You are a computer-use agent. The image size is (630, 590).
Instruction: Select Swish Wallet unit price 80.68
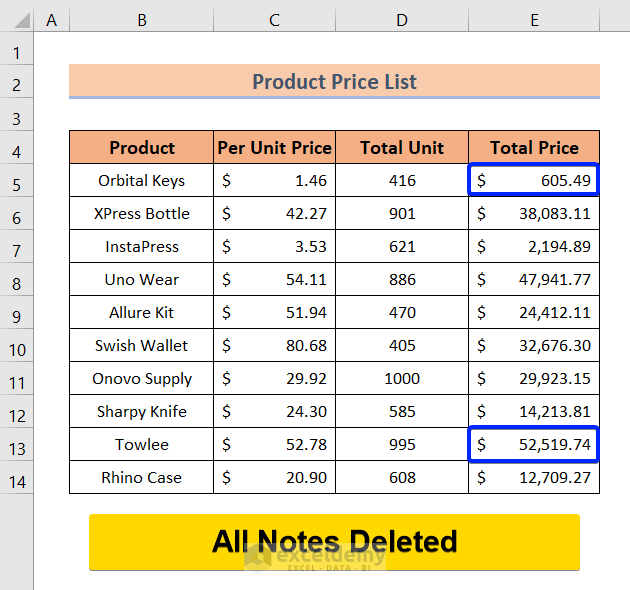pos(274,346)
